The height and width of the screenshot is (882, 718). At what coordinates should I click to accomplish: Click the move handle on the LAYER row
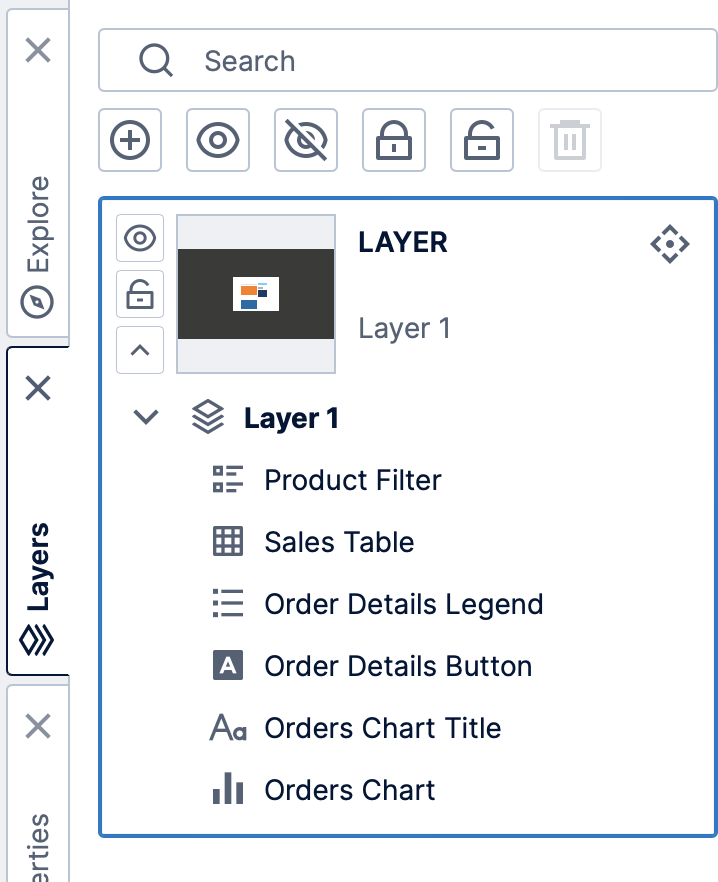point(670,243)
